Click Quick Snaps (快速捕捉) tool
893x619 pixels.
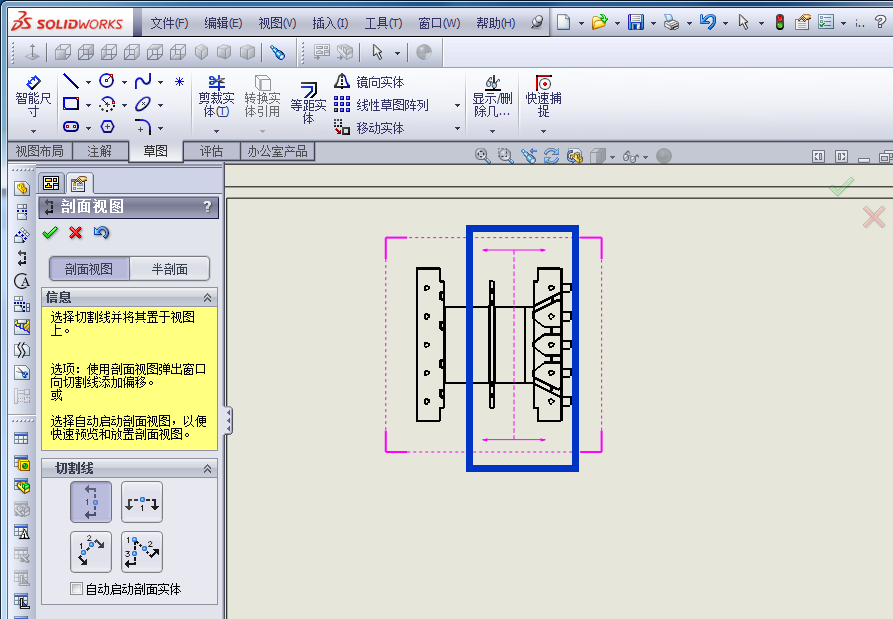coord(543,96)
